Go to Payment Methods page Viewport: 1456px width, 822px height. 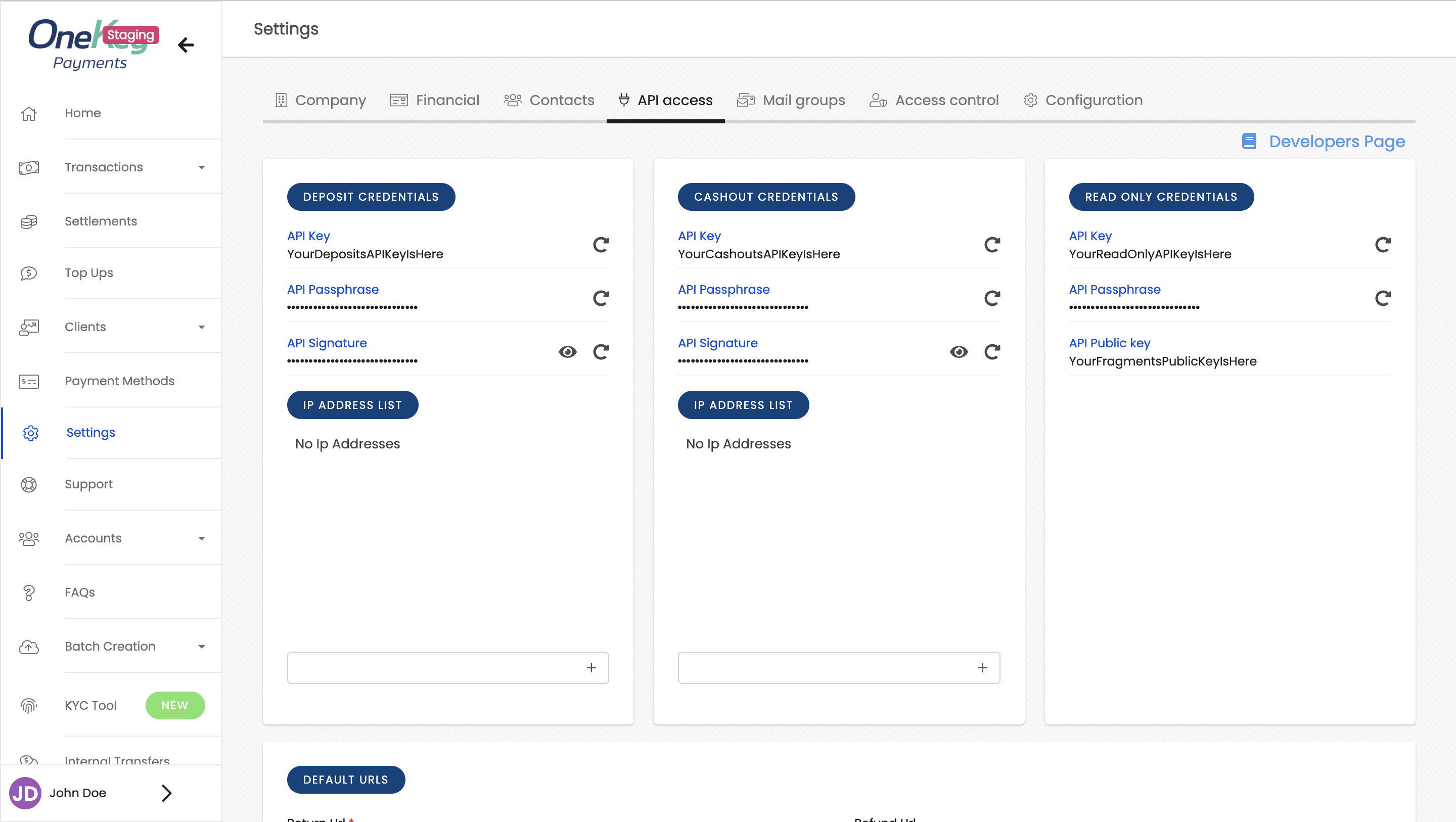coord(119,381)
